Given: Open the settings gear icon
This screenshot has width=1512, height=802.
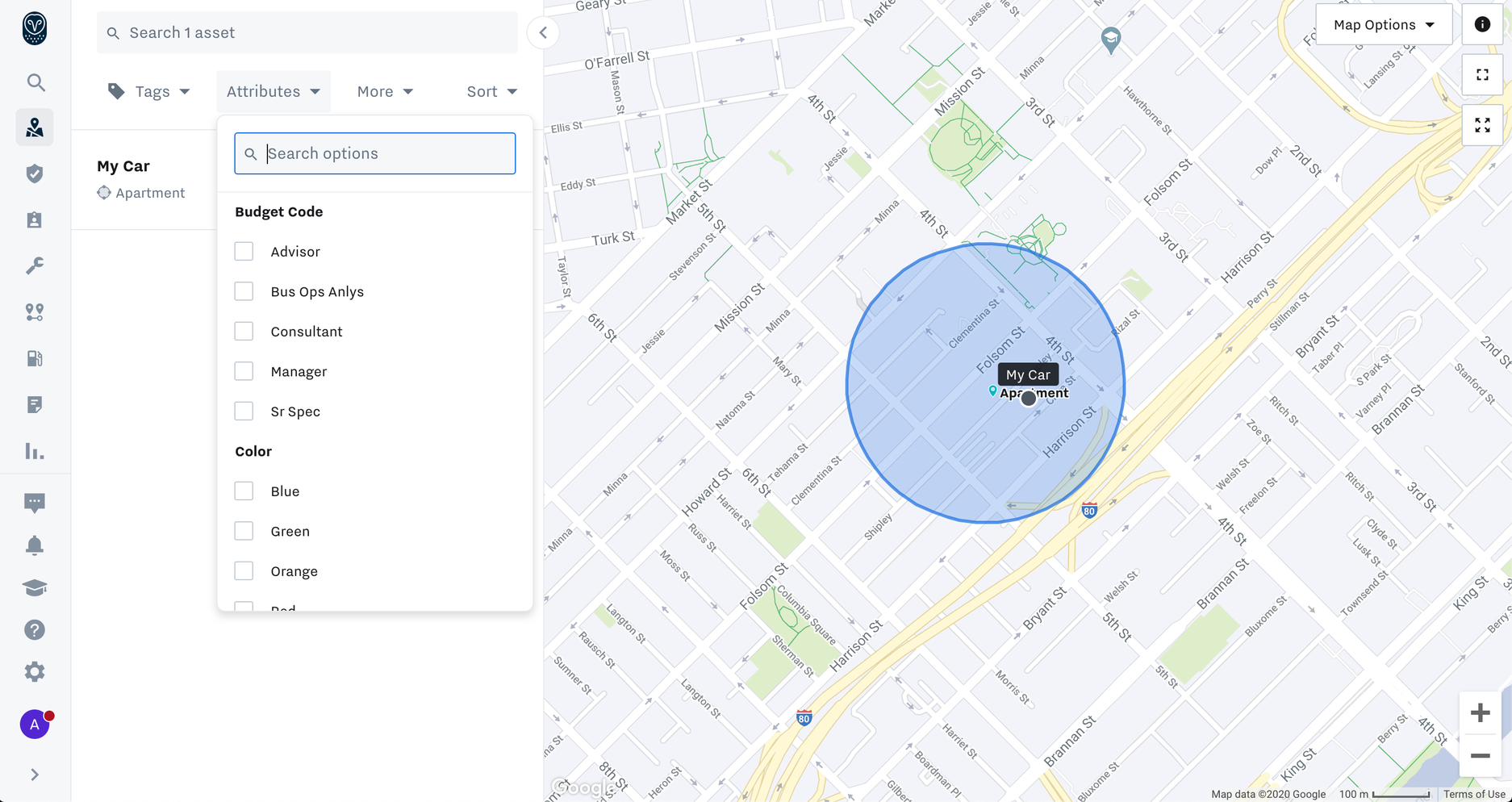Looking at the screenshot, I should click(x=35, y=672).
